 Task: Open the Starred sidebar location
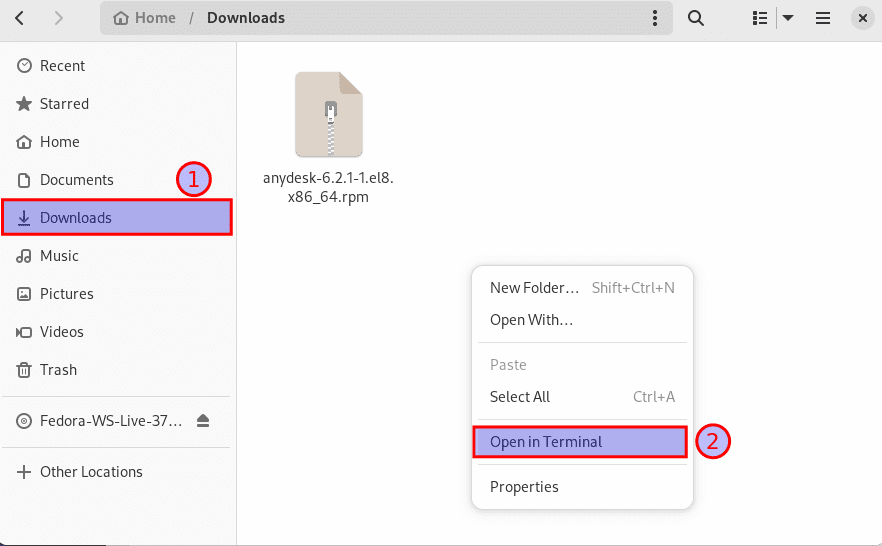(64, 104)
